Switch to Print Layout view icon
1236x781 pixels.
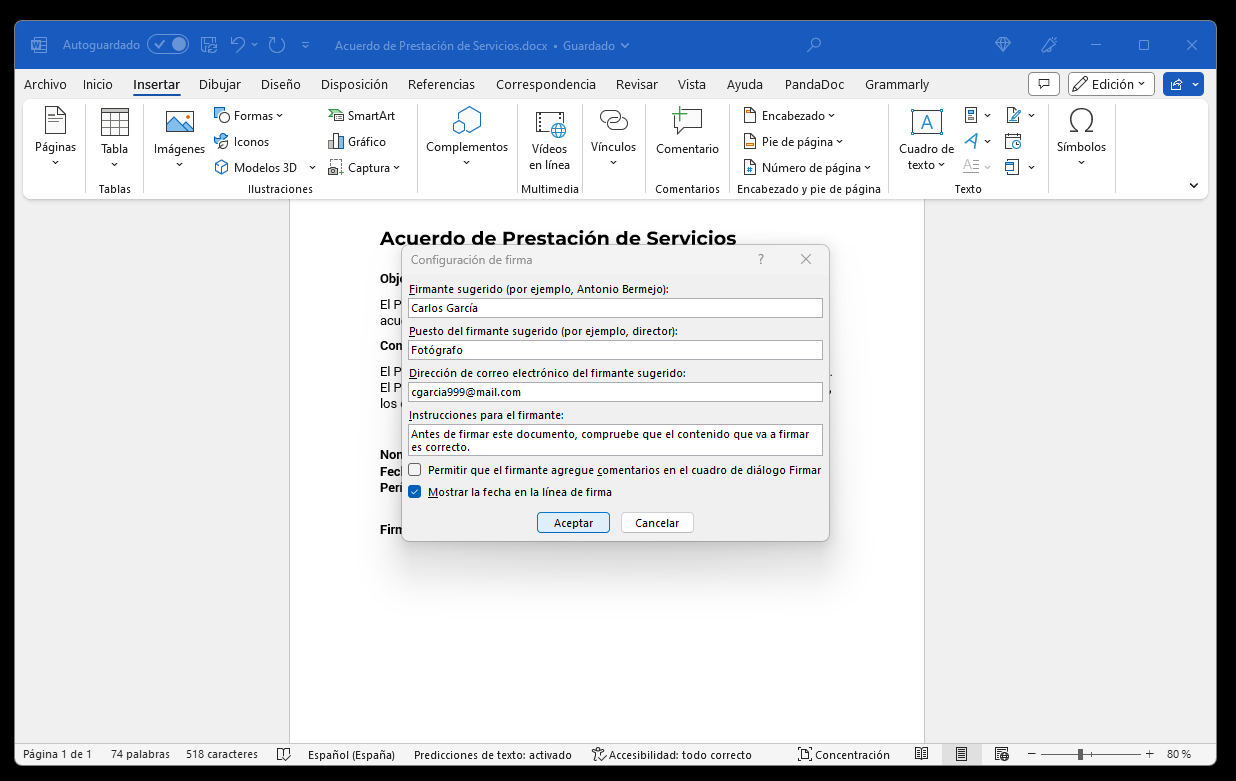961,754
